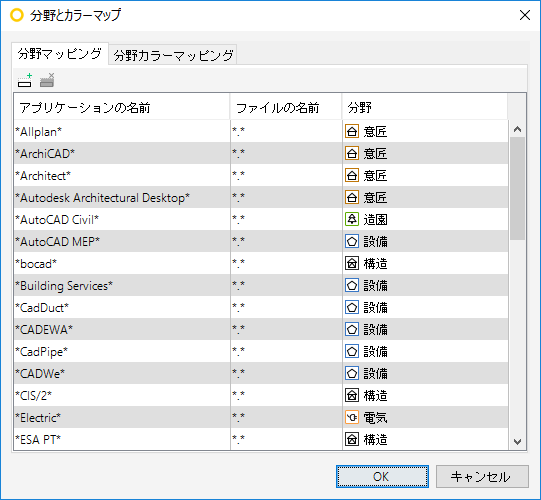Click the 設備 icon in *CADEWA* row
The height and width of the screenshot is (500, 541).
352,330
